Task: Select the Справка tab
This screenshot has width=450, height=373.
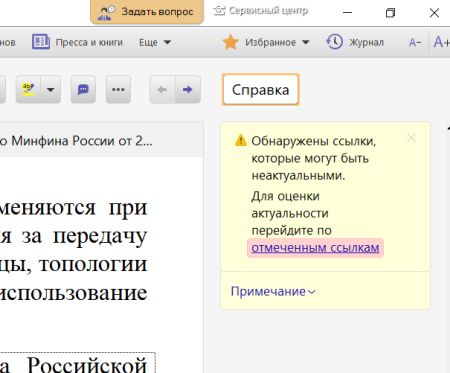Action: 261,90
